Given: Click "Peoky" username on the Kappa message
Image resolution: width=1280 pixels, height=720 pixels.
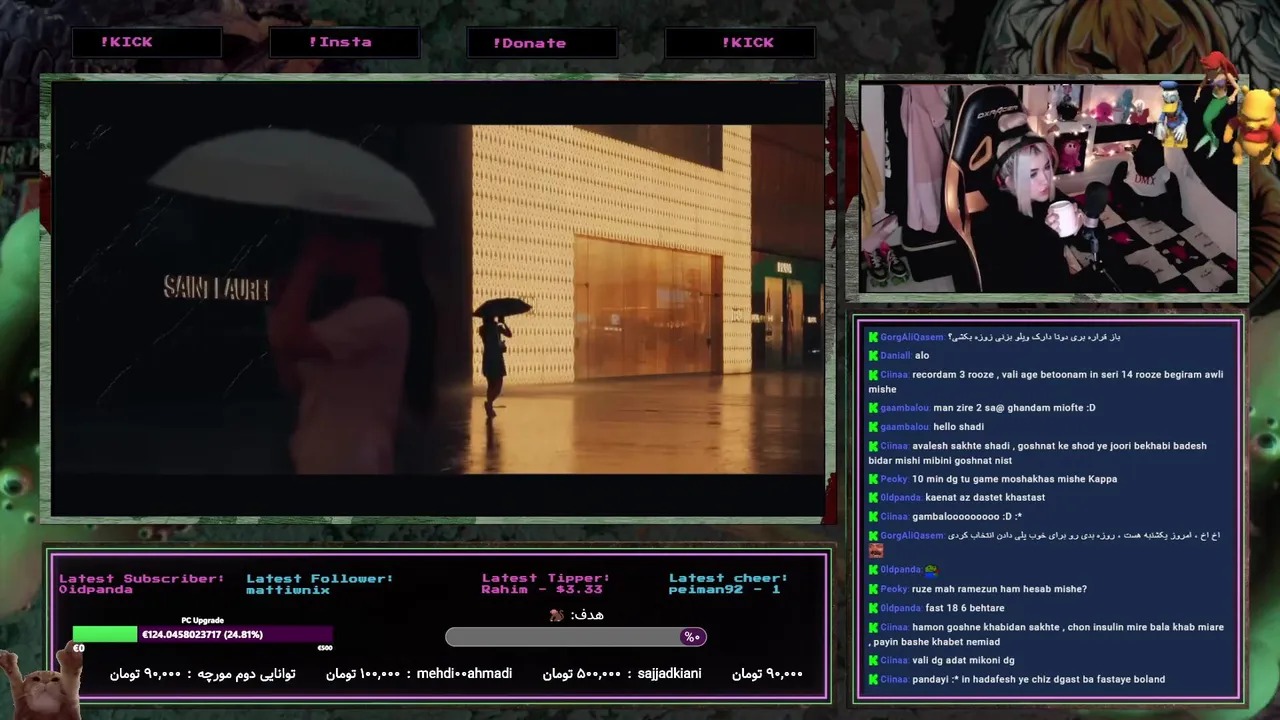Looking at the screenshot, I should pos(894,479).
